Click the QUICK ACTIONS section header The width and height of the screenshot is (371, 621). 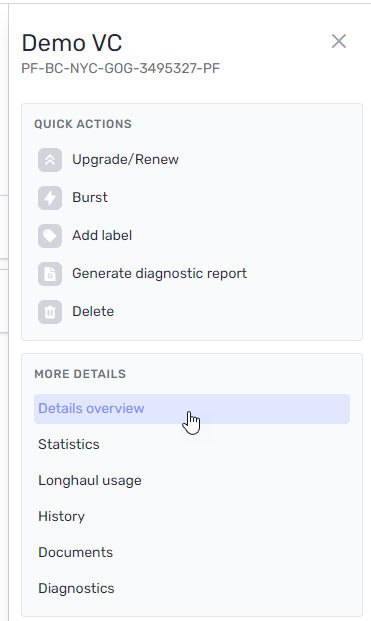coord(83,124)
